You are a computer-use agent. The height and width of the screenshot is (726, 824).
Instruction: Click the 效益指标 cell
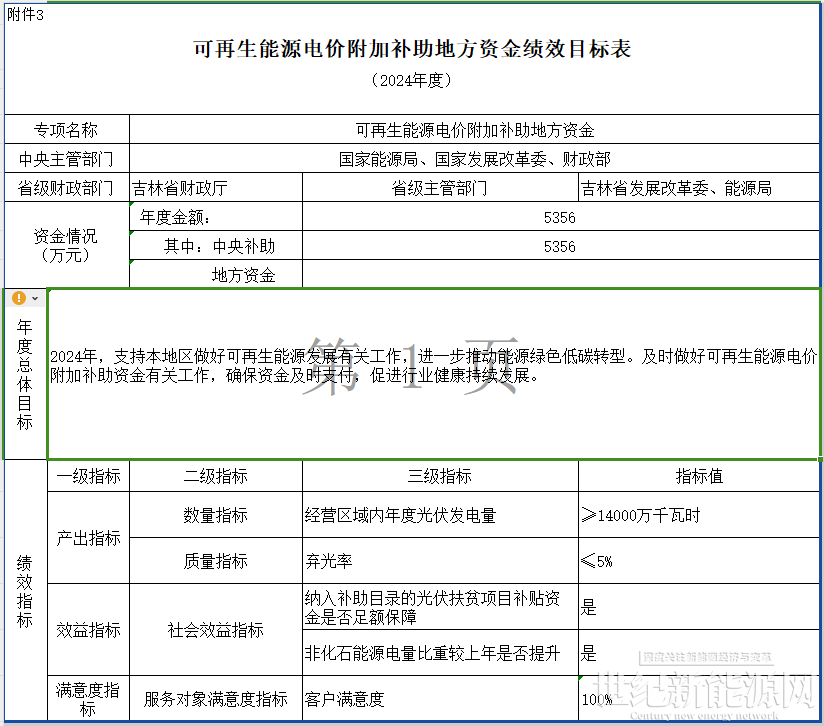88,629
